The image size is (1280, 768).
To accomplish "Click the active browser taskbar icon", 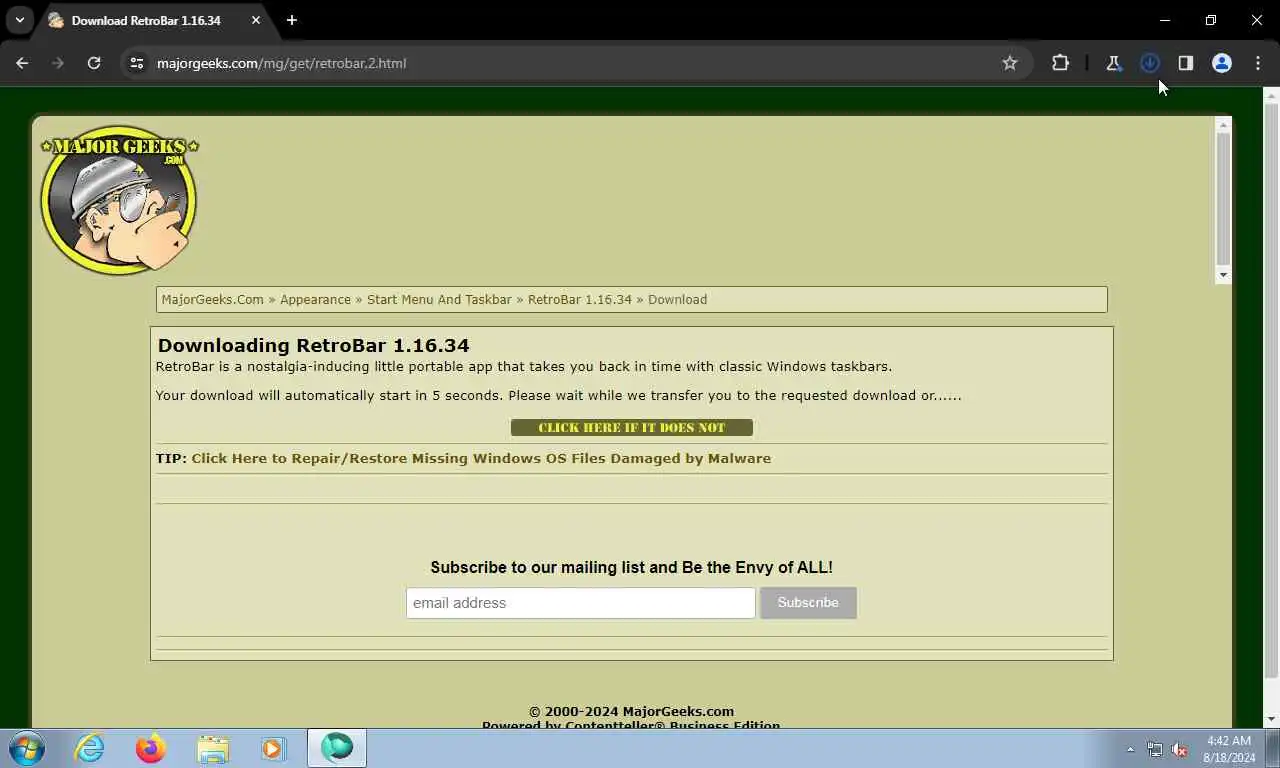I will coord(337,748).
